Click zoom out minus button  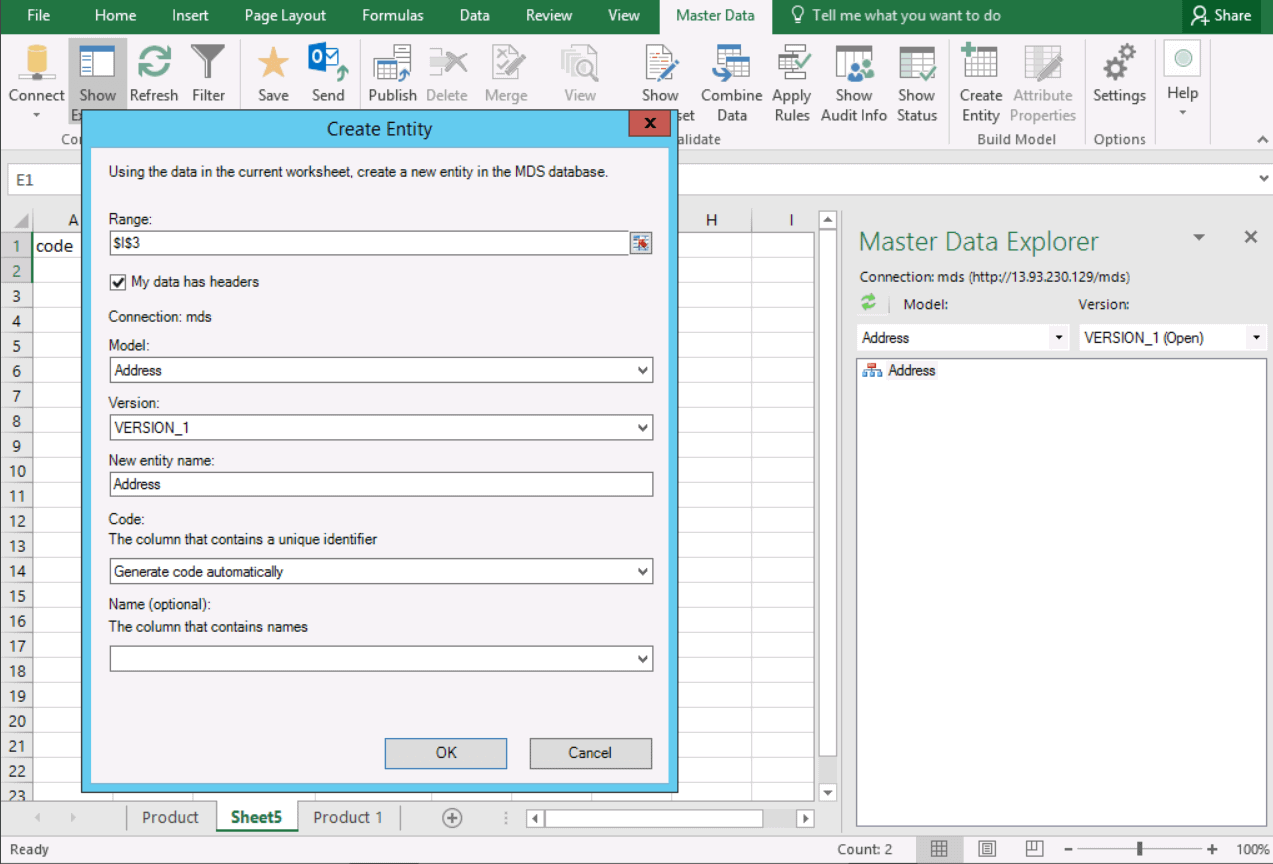pos(1067,849)
